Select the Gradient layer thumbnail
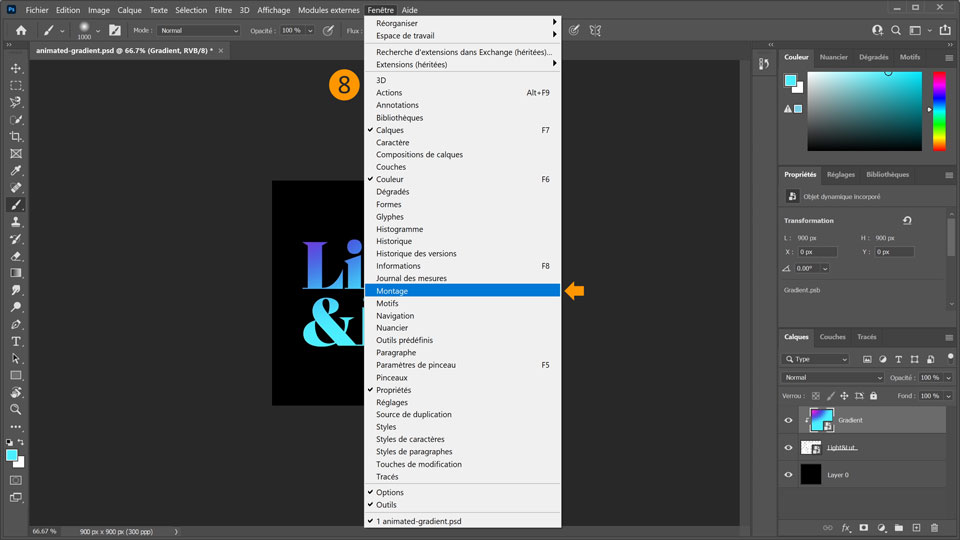The height and width of the screenshot is (540, 960). (x=821, y=420)
